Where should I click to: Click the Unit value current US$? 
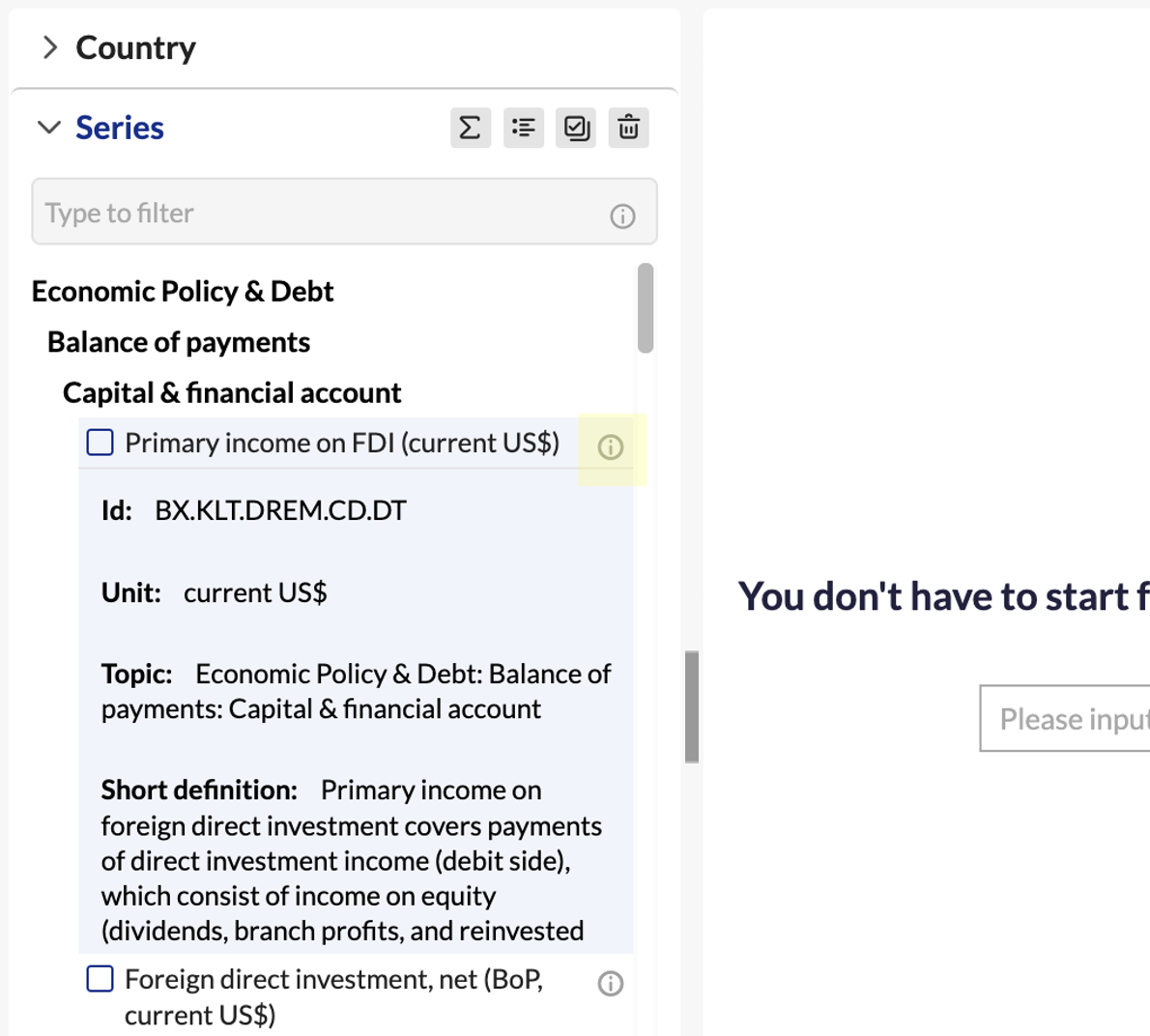(255, 592)
